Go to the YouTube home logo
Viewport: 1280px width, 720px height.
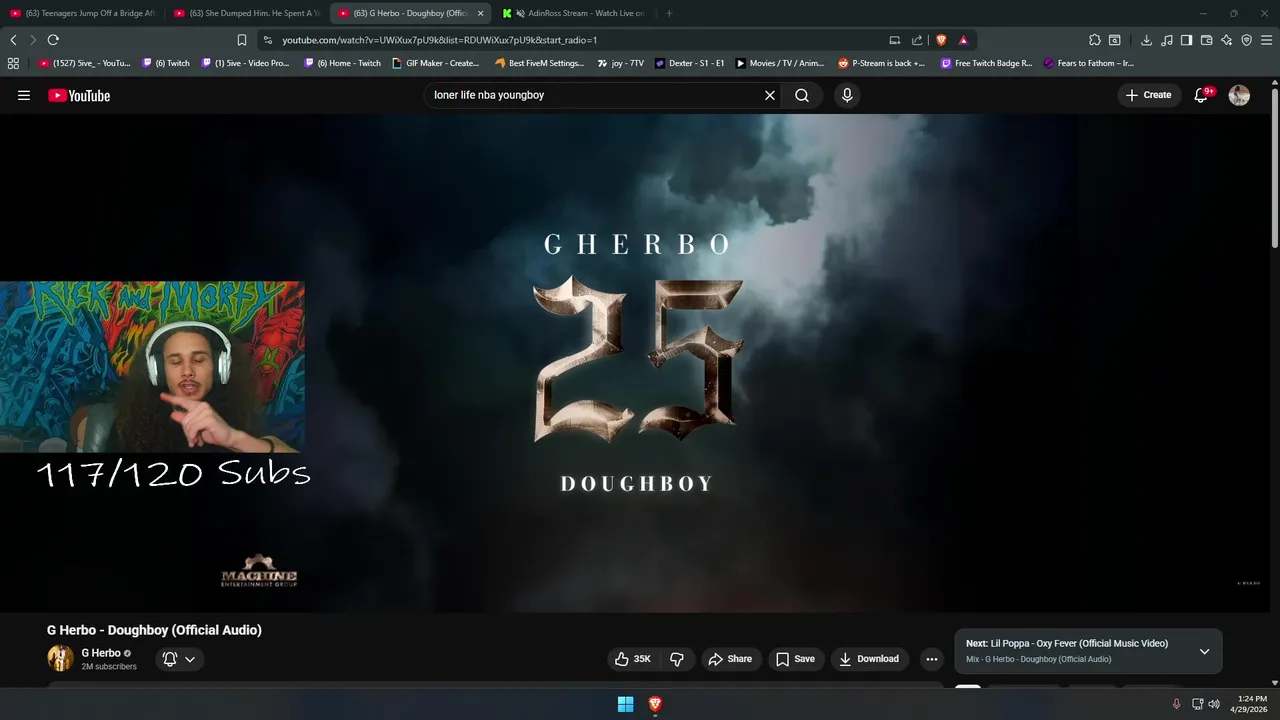pos(79,95)
